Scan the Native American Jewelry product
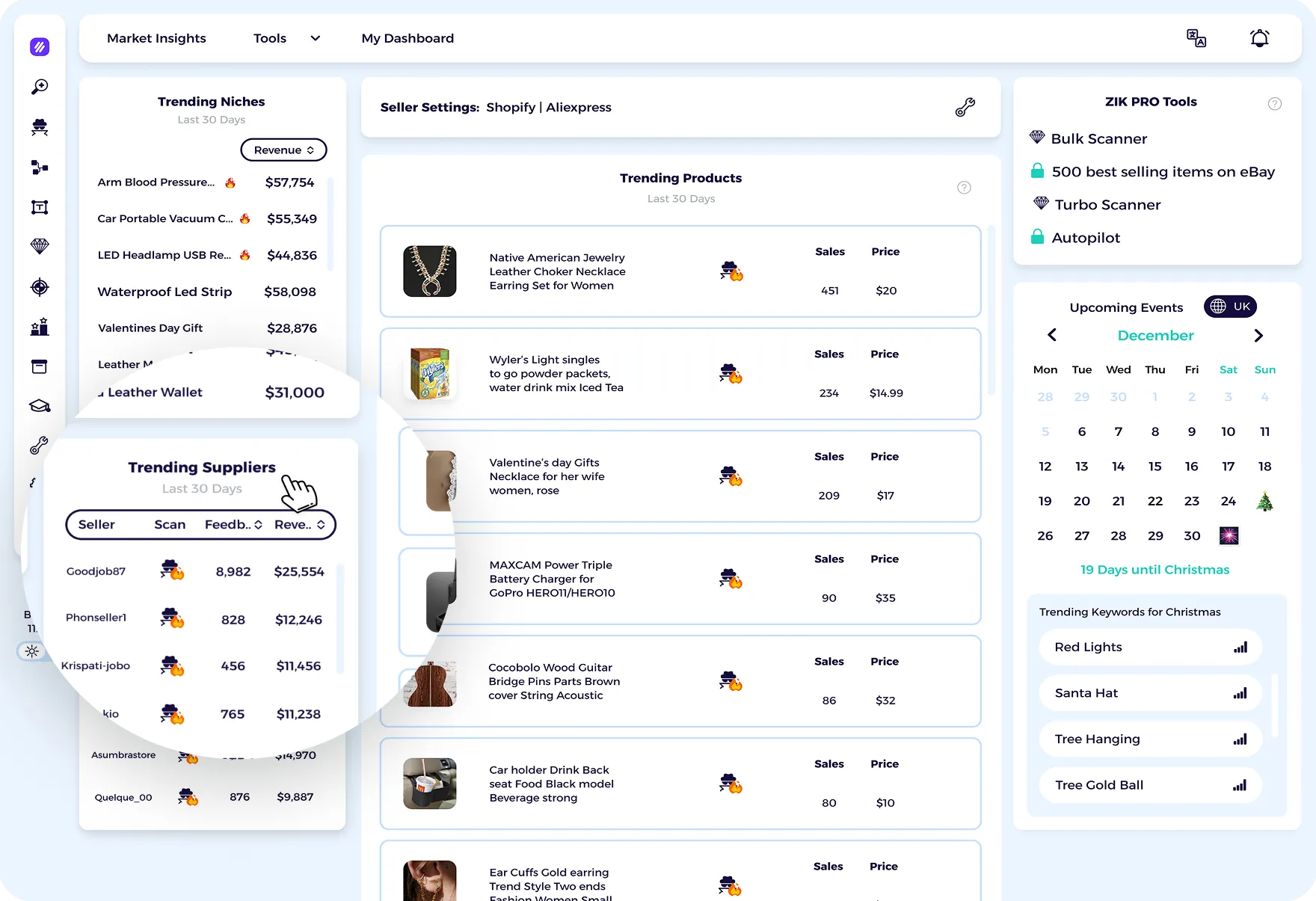Image resolution: width=1316 pixels, height=901 pixels. point(731,271)
